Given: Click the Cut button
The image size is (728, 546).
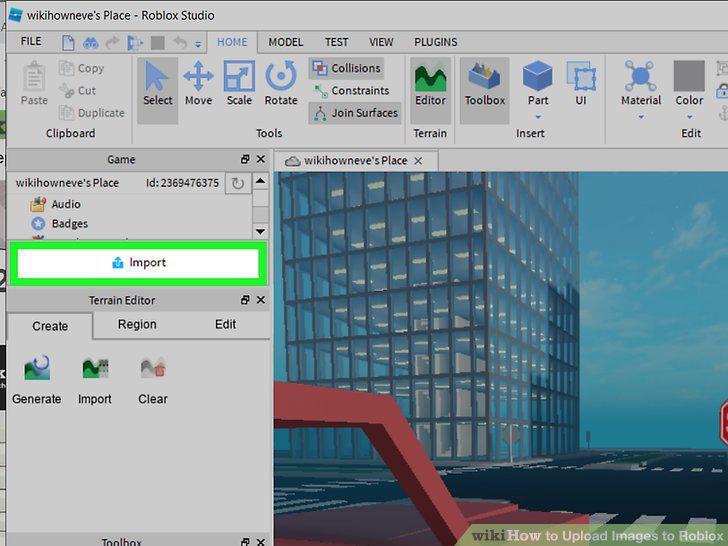Looking at the screenshot, I should 78,91.
